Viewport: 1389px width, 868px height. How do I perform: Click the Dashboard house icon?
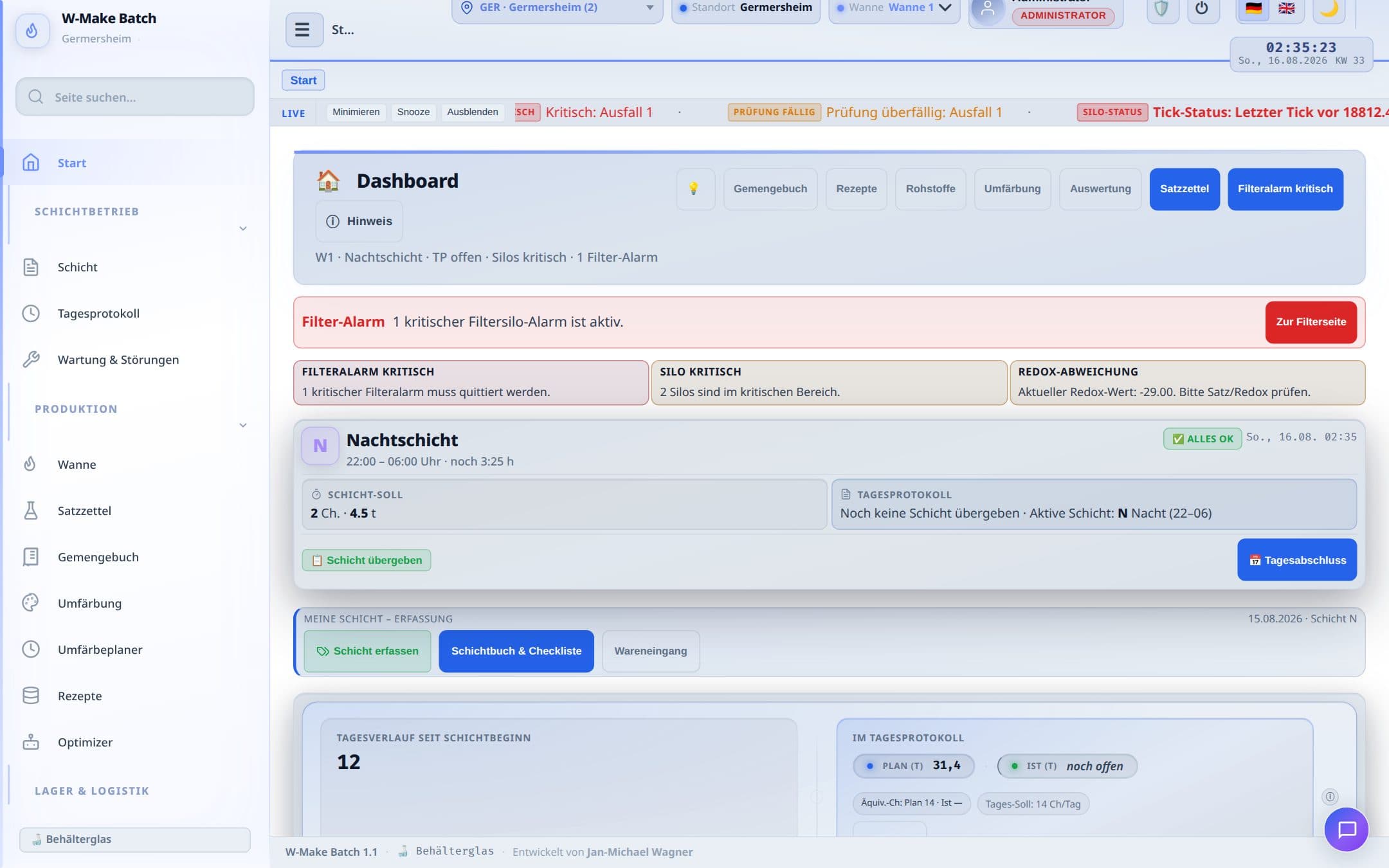328,181
